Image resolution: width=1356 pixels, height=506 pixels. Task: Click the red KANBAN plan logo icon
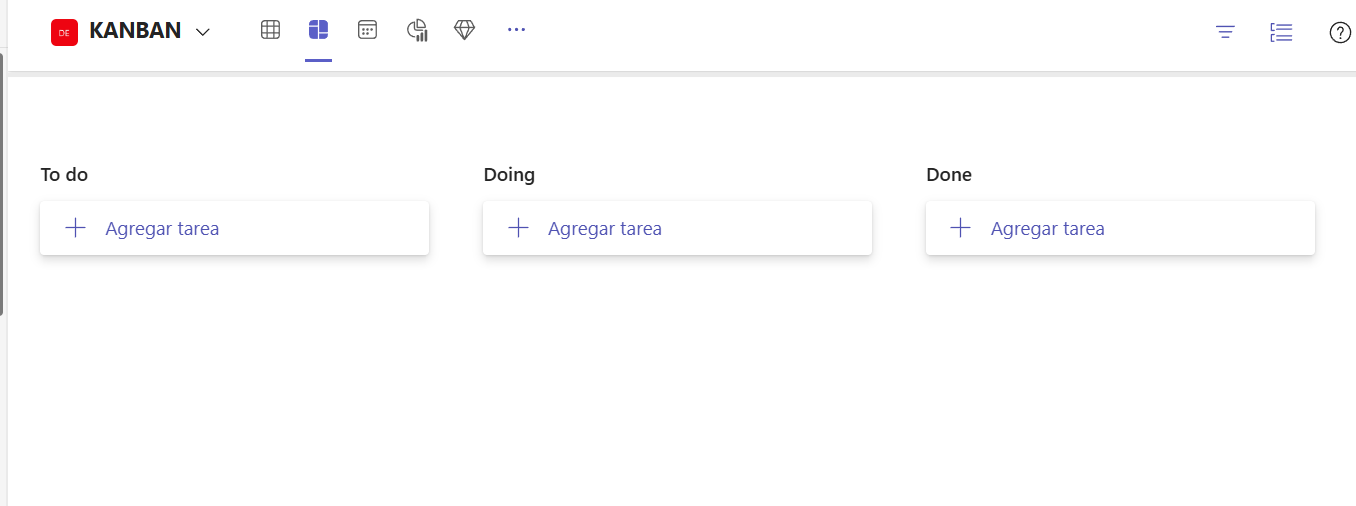point(64,32)
